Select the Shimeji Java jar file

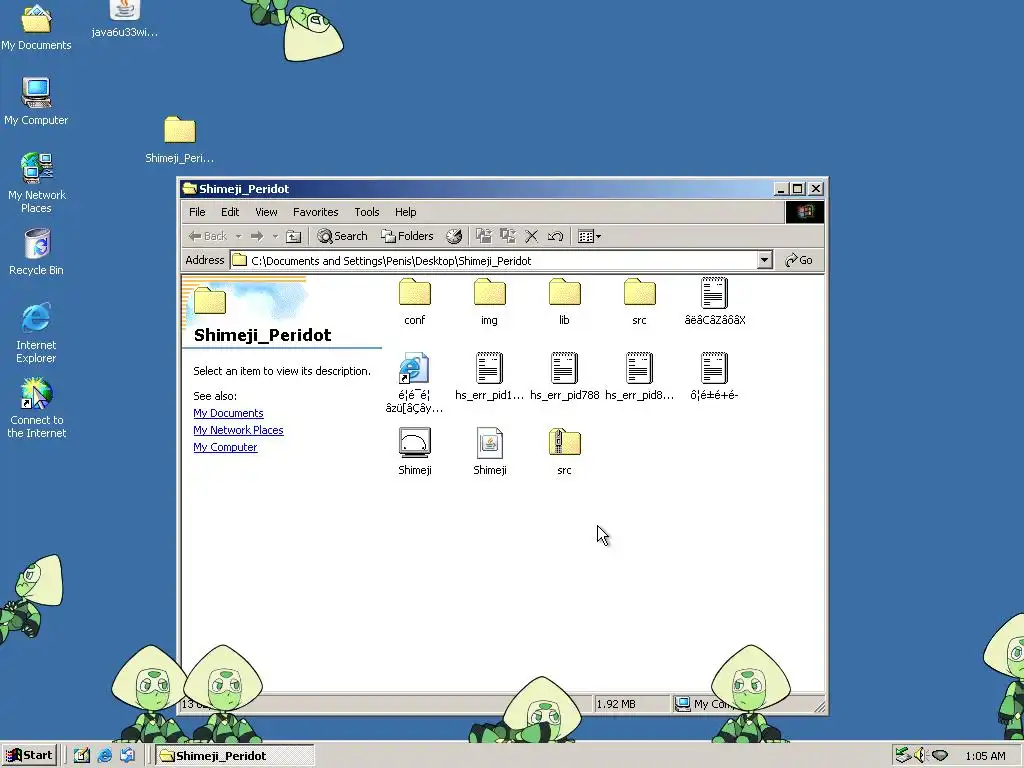[x=489, y=451]
